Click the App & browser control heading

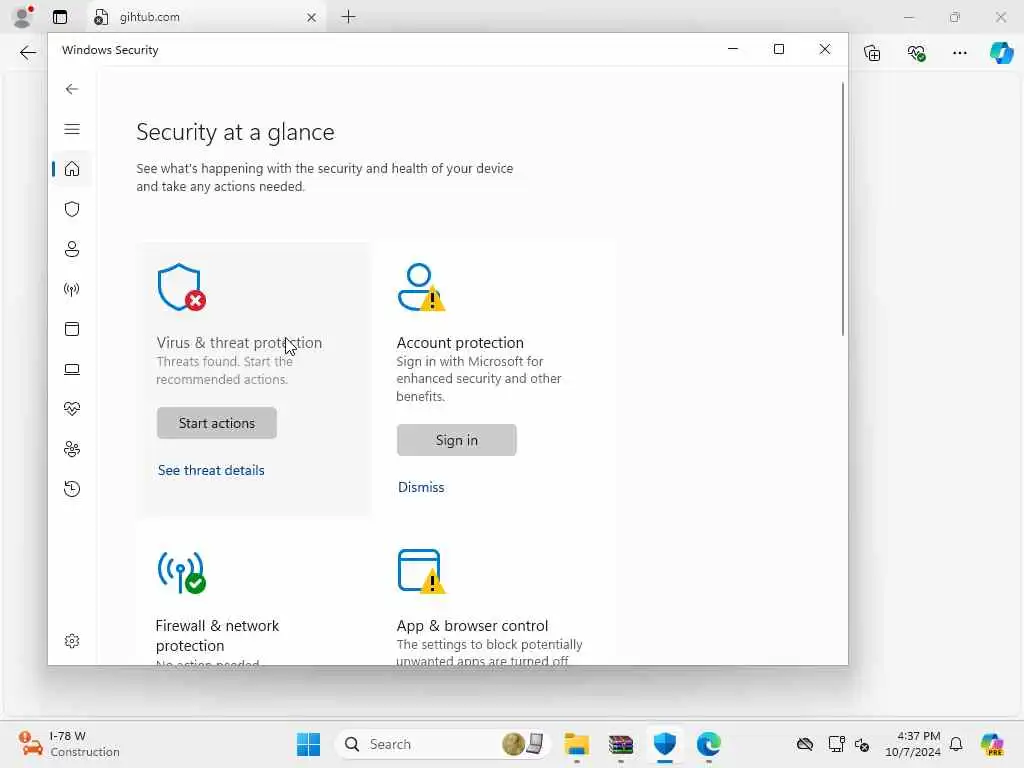click(x=472, y=626)
